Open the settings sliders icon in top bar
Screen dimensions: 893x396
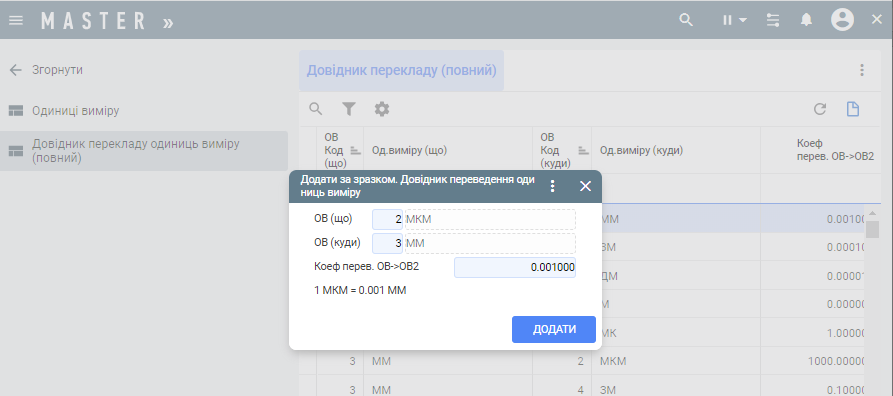pos(773,21)
